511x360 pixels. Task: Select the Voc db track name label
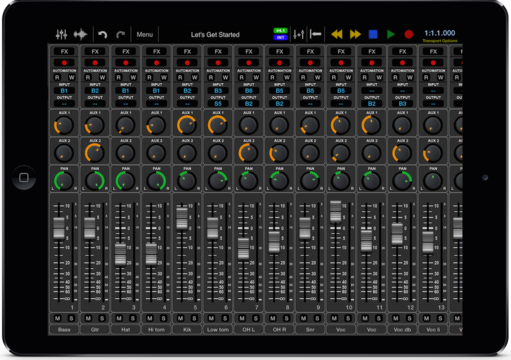402,330
